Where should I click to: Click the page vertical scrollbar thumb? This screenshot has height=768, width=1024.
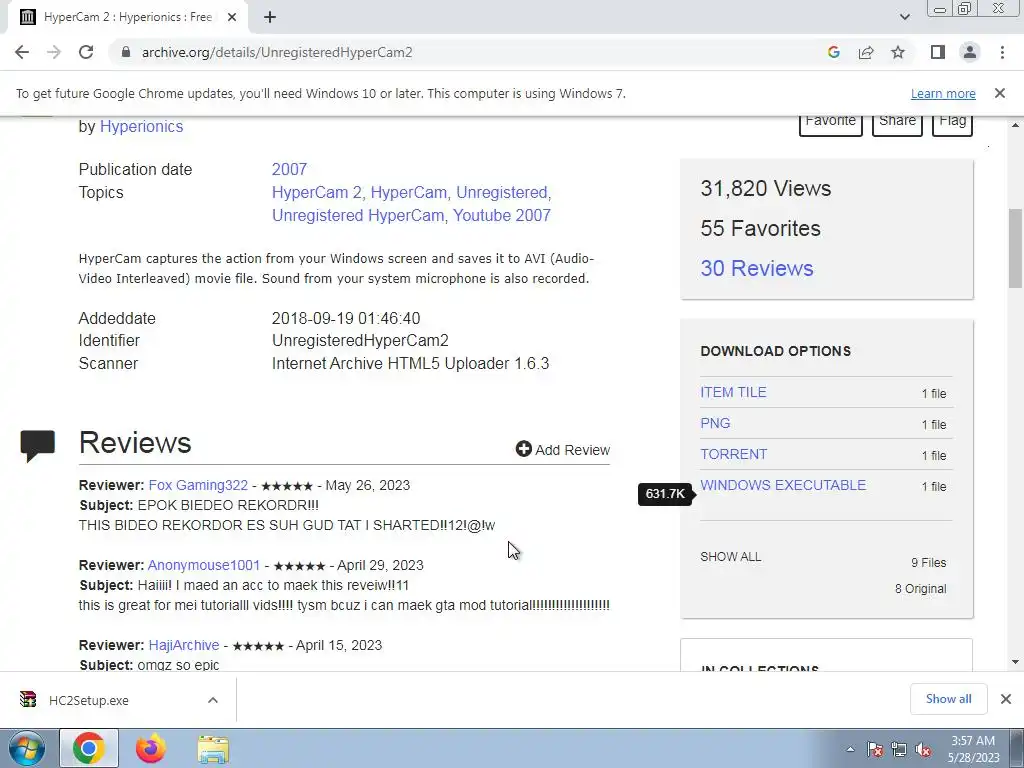(1015, 248)
